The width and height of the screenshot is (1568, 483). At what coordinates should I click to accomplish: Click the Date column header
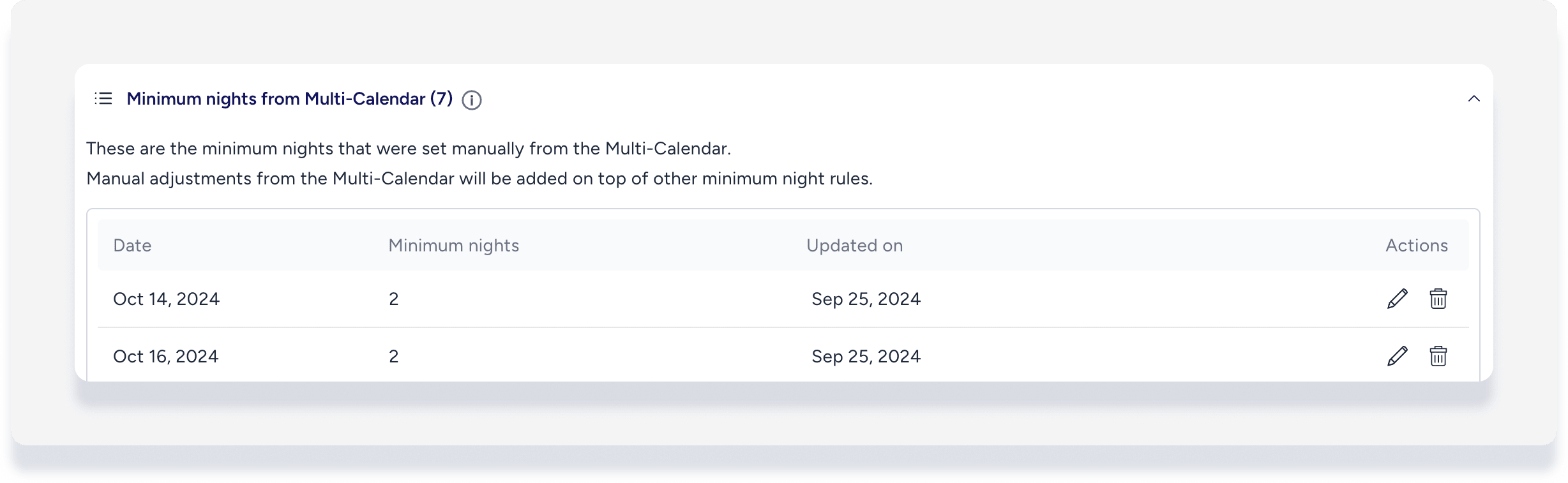132,246
